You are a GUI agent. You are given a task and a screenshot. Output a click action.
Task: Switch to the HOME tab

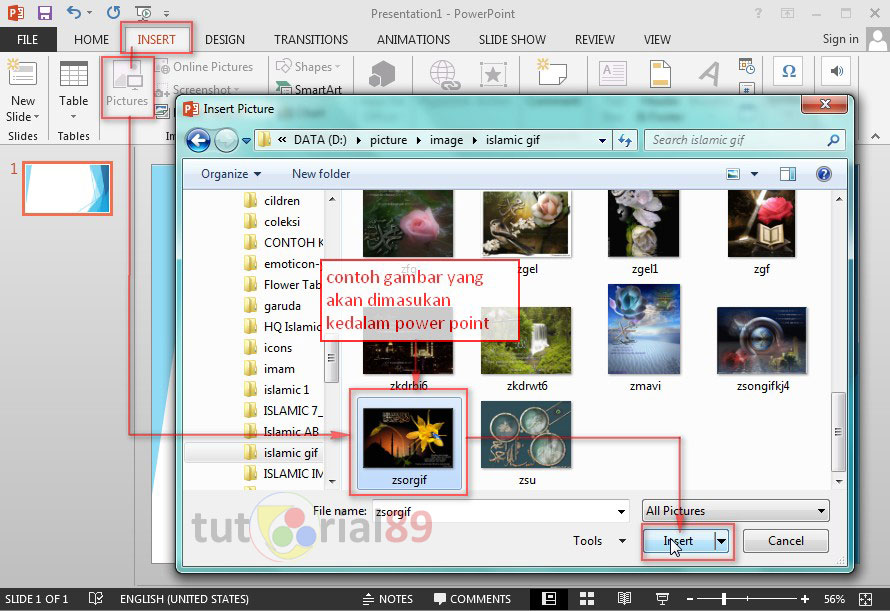[x=91, y=39]
